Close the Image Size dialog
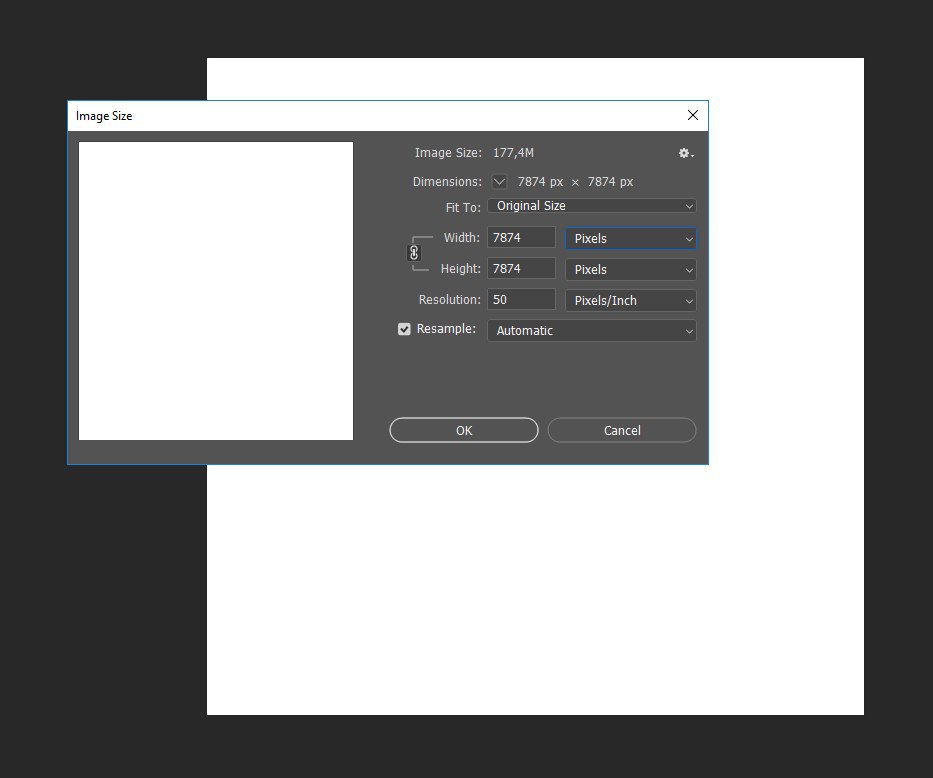 click(x=693, y=115)
